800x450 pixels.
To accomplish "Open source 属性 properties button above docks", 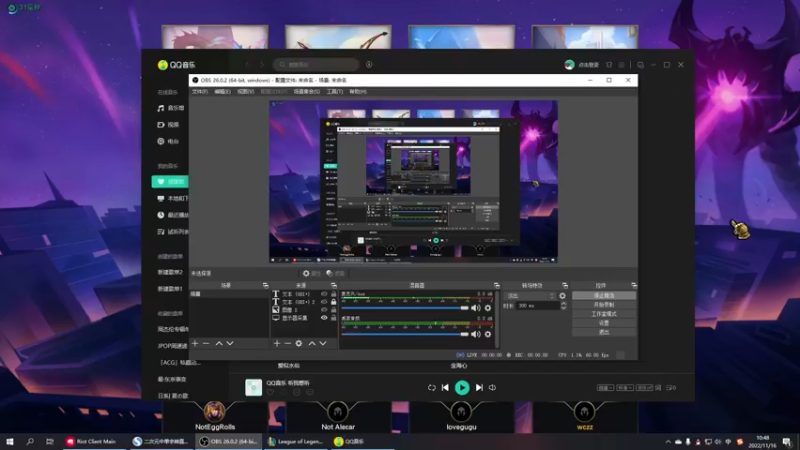I will (x=311, y=273).
